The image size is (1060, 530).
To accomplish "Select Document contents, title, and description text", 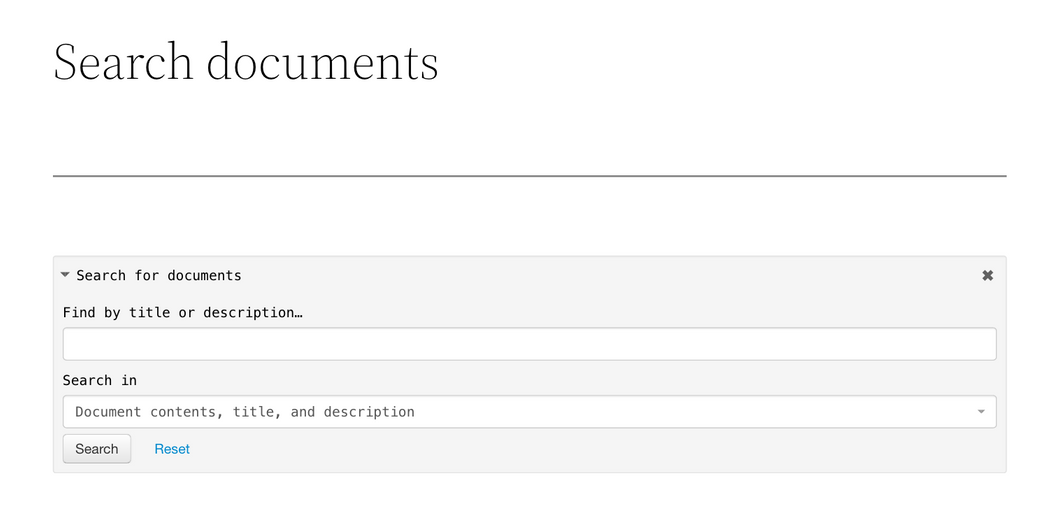I will tap(245, 412).
